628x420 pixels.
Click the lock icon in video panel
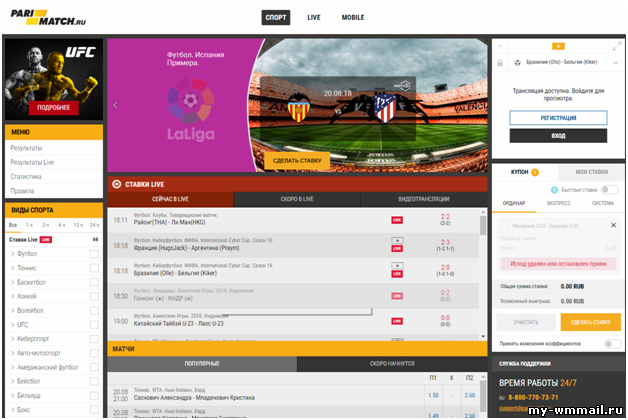tap(500, 63)
